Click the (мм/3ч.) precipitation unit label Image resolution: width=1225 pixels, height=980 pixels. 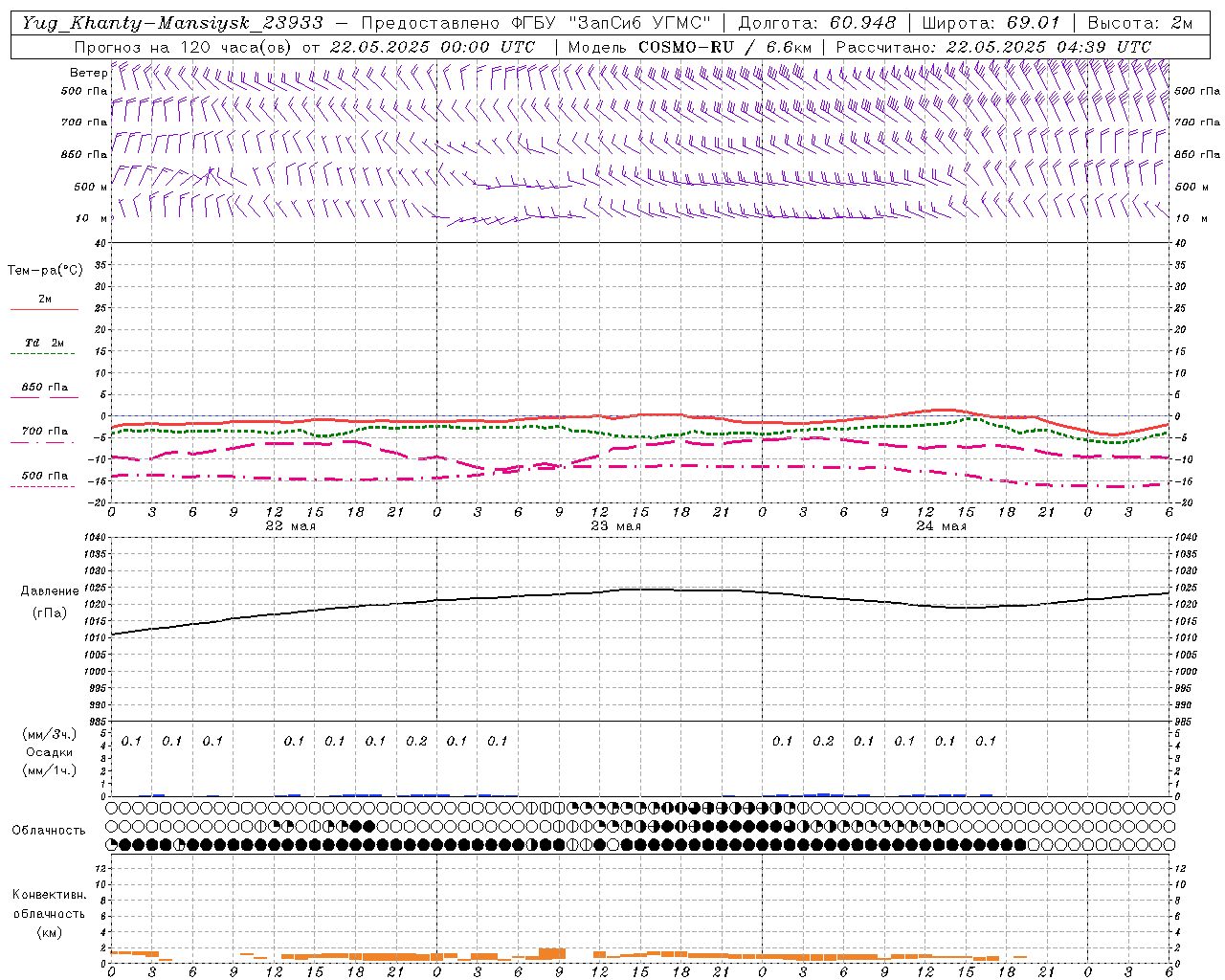pyautogui.click(x=50, y=734)
